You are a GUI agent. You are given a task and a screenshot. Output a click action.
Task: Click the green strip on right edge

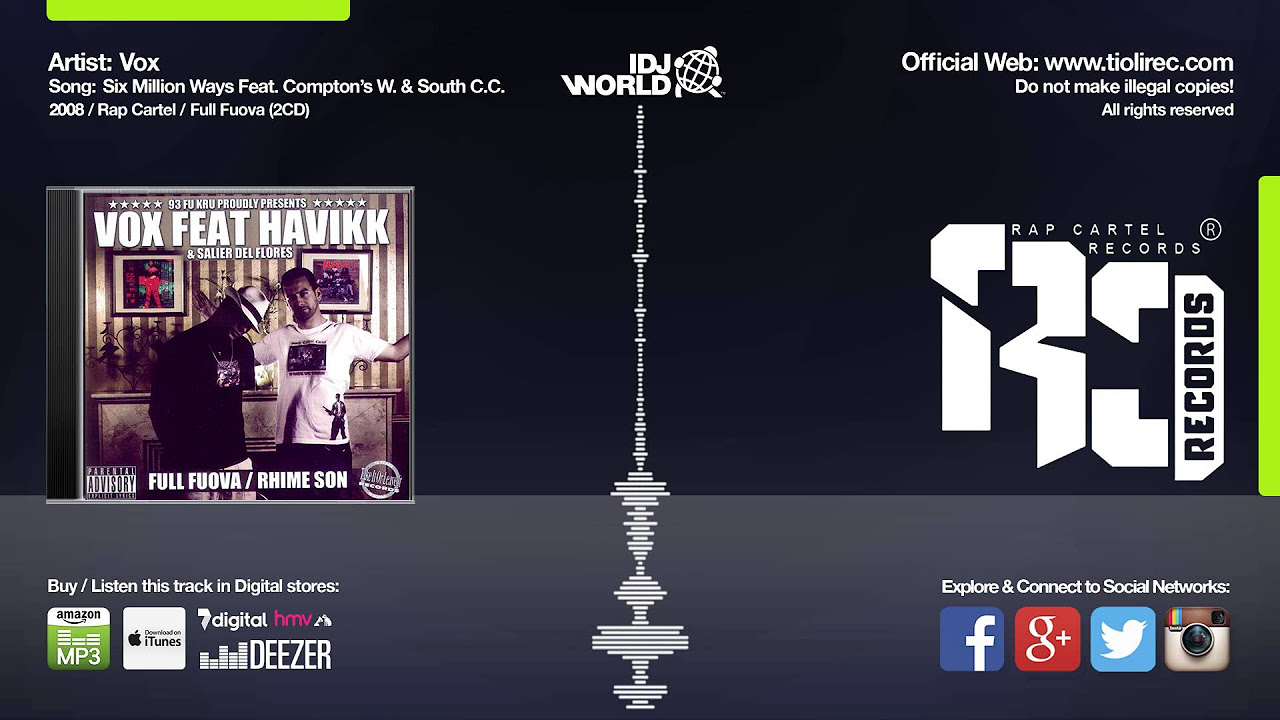(1269, 336)
